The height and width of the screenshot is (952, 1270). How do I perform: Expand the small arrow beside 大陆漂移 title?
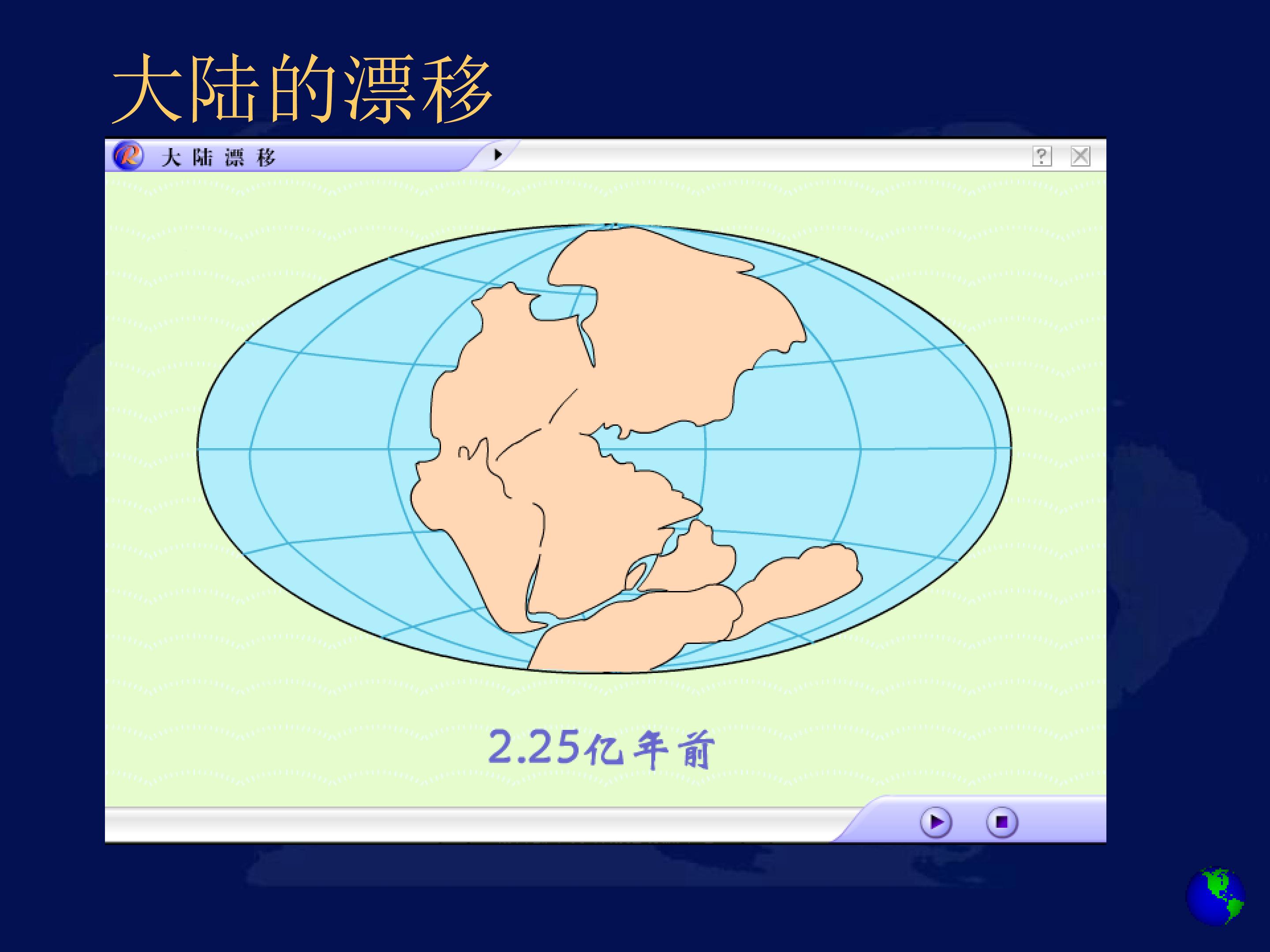pos(498,154)
